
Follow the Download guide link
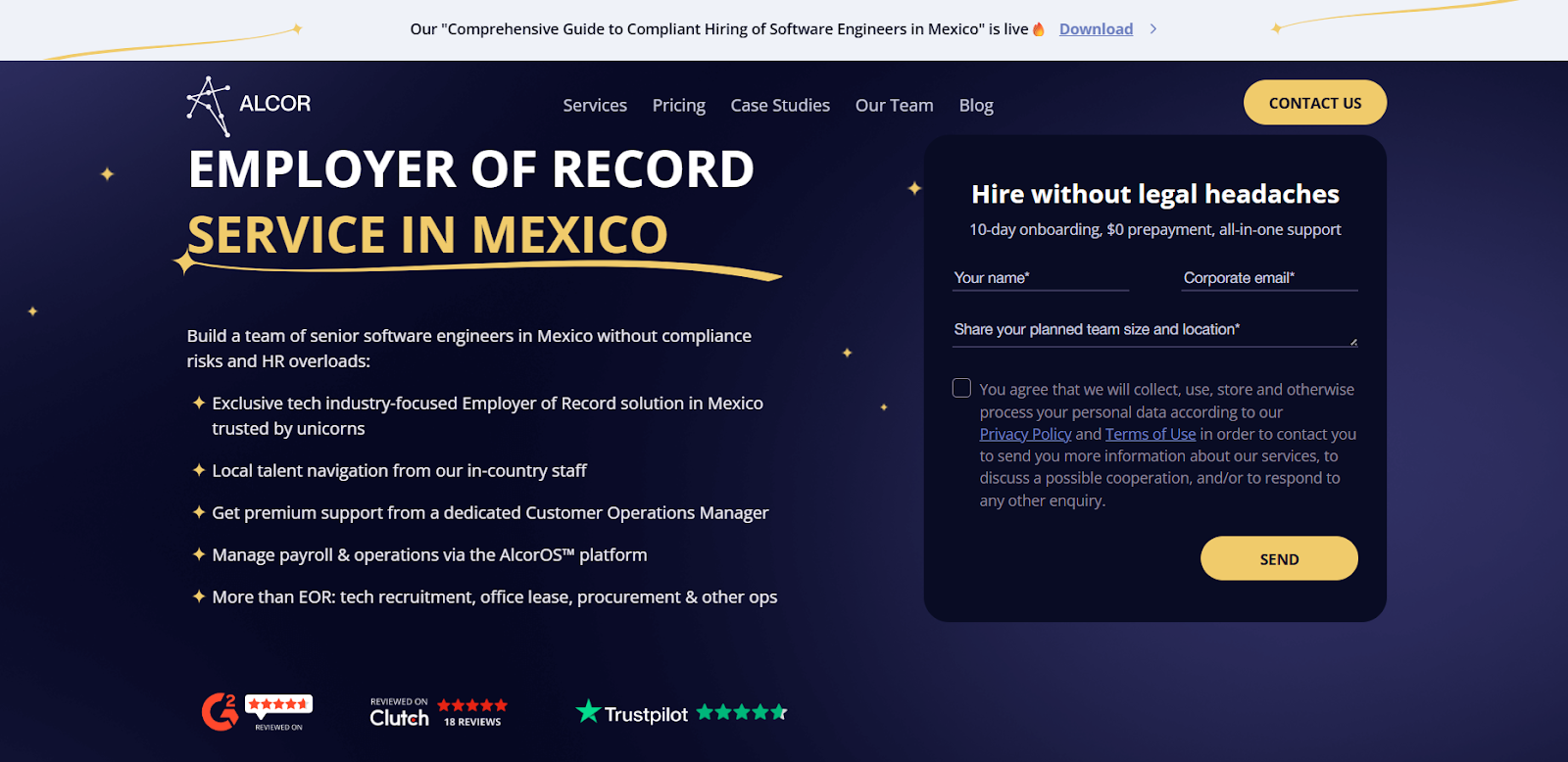tap(1096, 29)
